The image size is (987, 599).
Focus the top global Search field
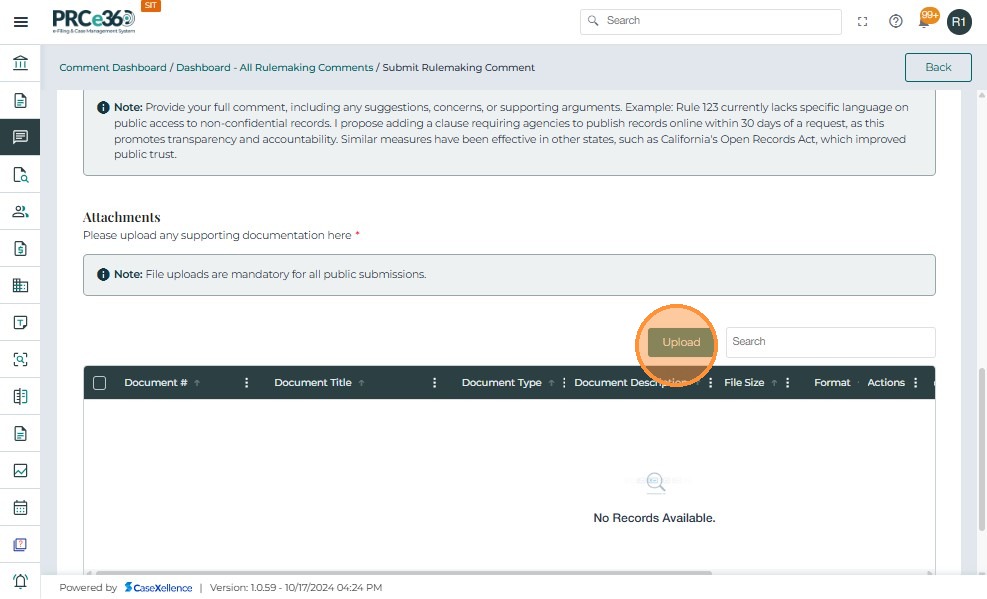click(x=711, y=21)
